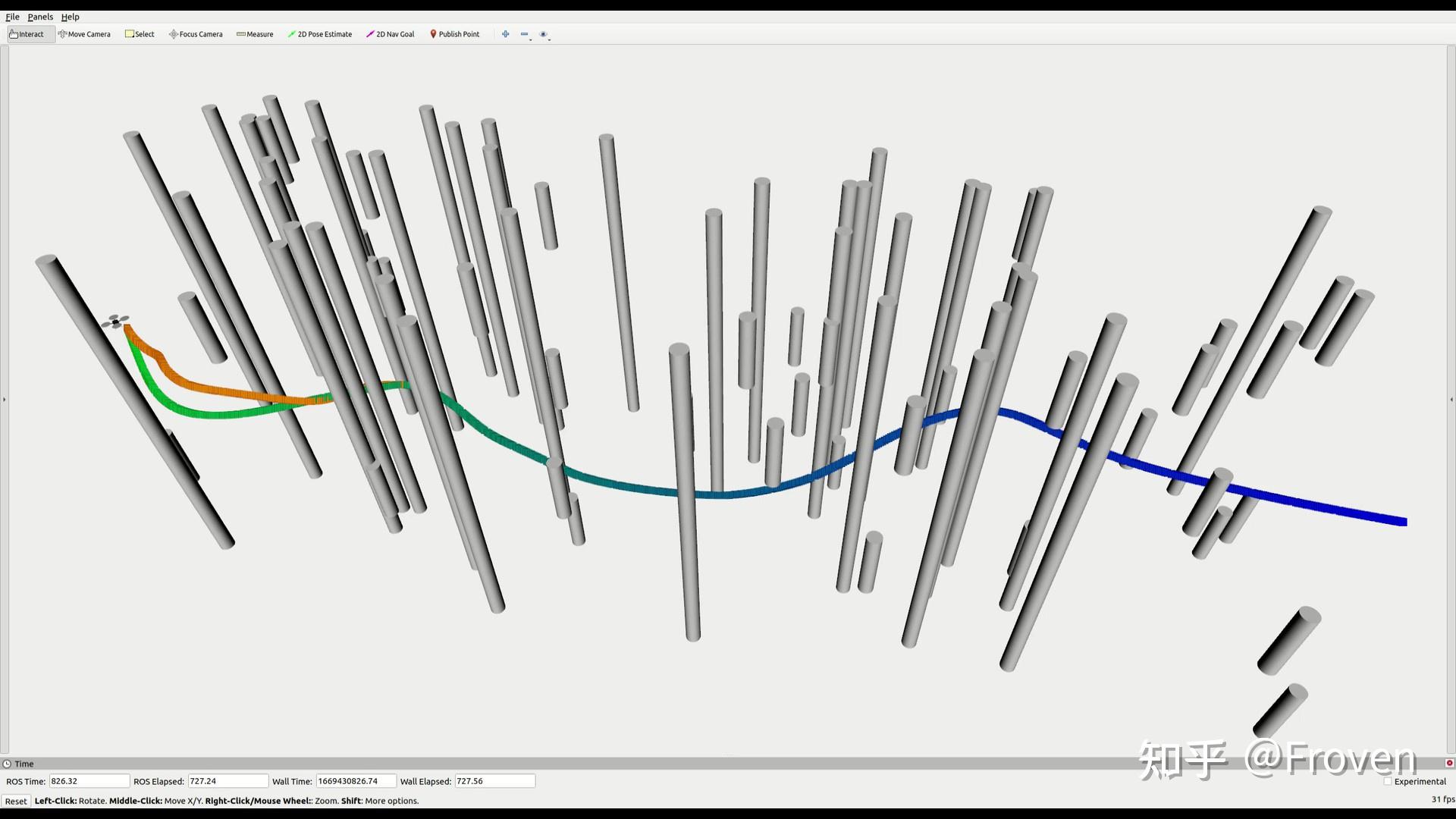1456x819 pixels.
Task: Expand the collapsed right side panel
Action: [1451, 400]
